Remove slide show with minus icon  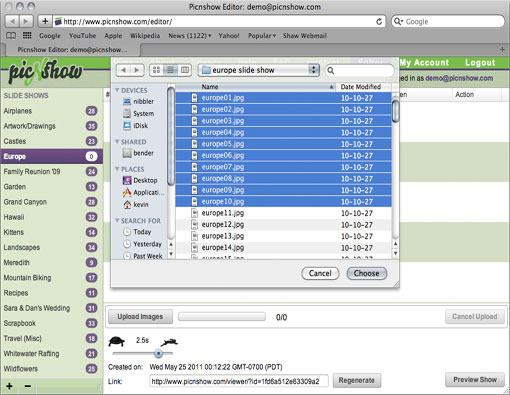coord(28,386)
